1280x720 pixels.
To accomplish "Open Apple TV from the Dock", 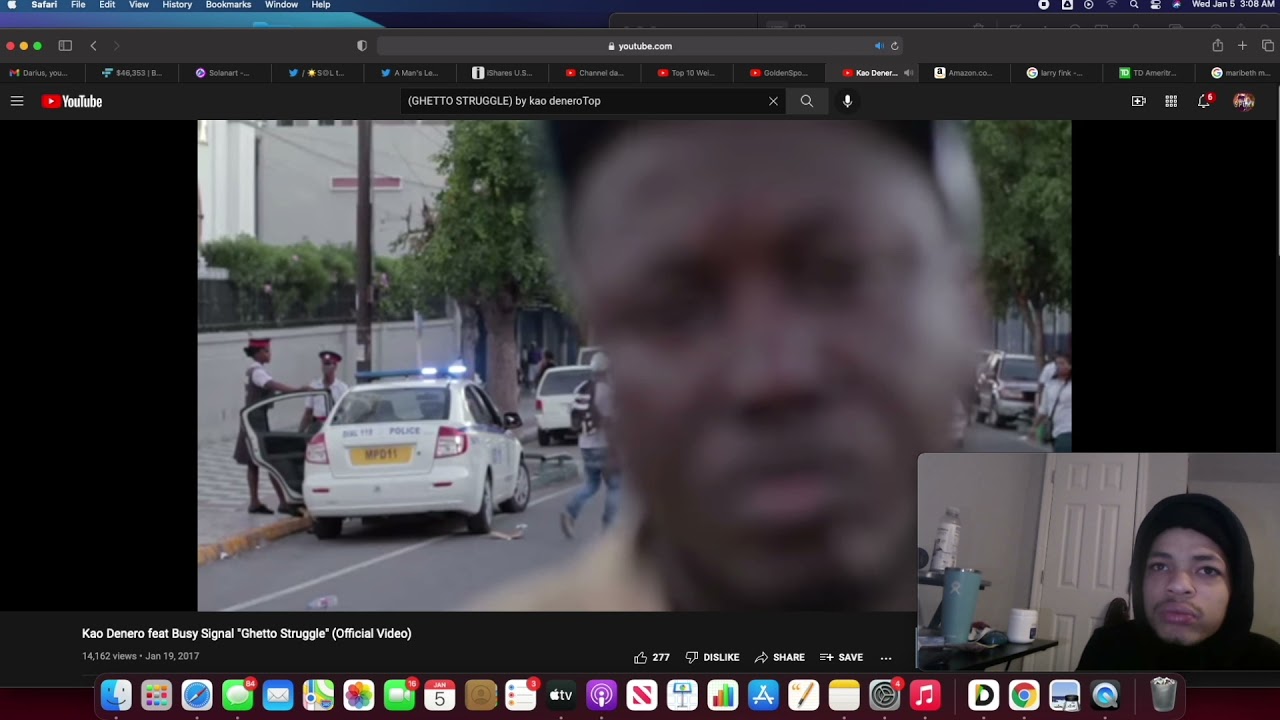I will coord(561,695).
